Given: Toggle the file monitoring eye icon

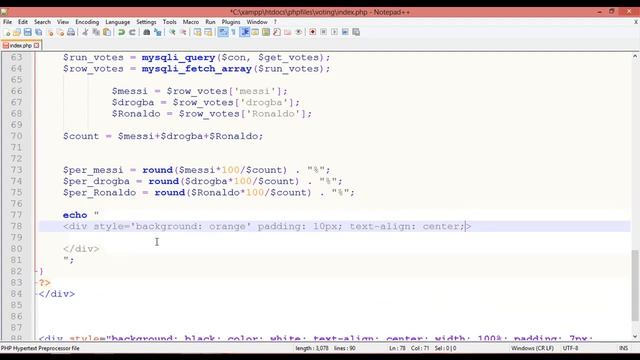Looking at the screenshot, I should click(x=299, y=32).
